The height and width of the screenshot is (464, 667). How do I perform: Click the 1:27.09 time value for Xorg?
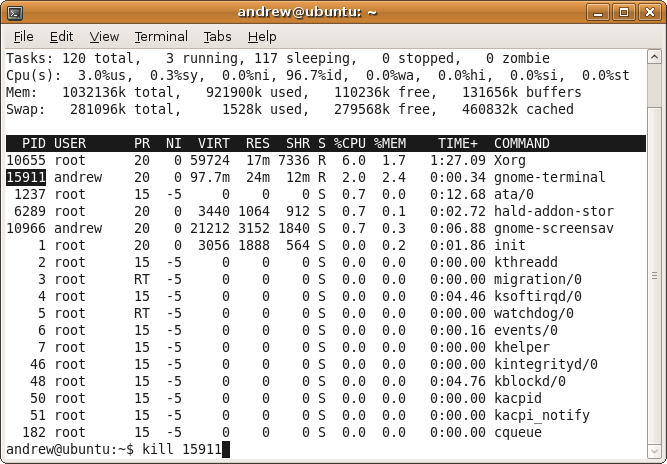click(458, 161)
